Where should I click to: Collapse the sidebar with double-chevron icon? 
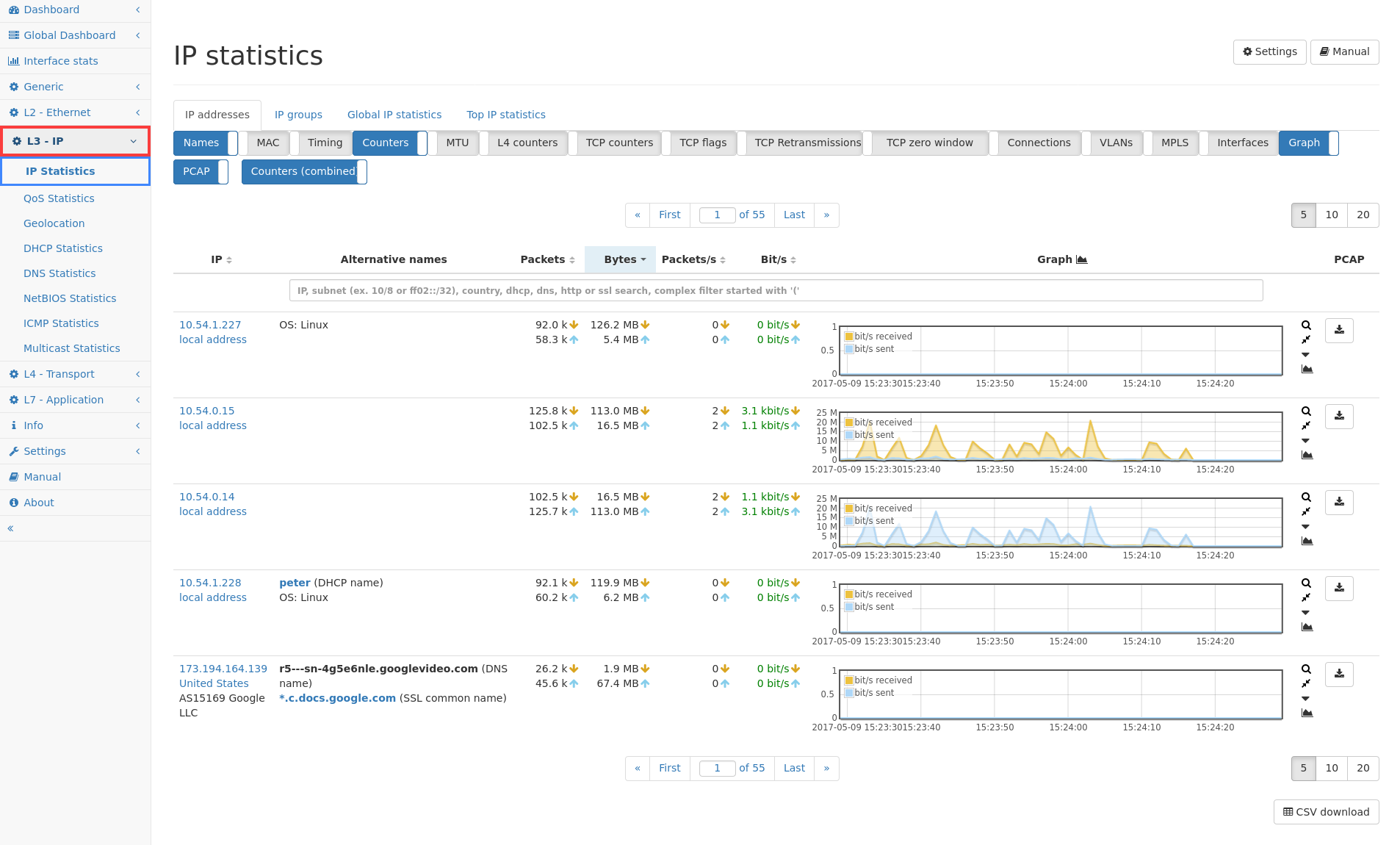[x=10, y=528]
